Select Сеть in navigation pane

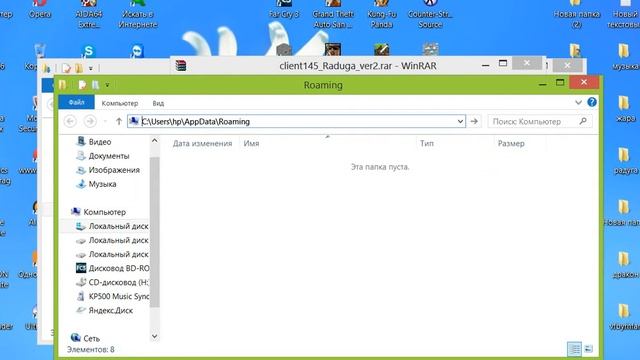pyautogui.click(x=85, y=338)
